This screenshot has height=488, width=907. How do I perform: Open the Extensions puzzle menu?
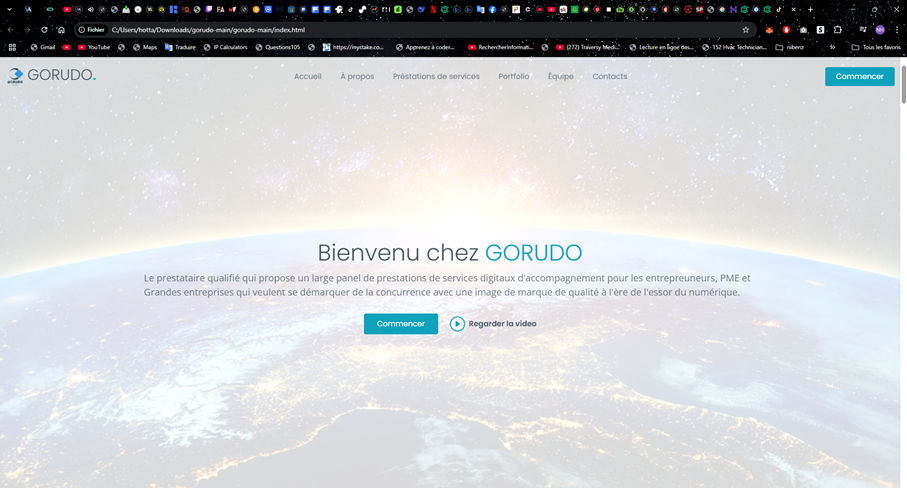pos(838,29)
